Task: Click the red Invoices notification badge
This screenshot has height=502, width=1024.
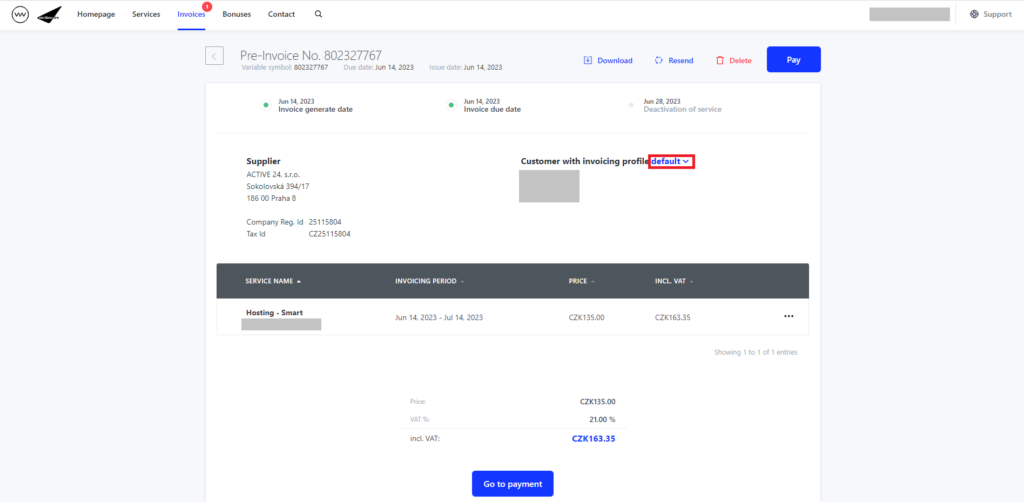Action: tap(207, 7)
